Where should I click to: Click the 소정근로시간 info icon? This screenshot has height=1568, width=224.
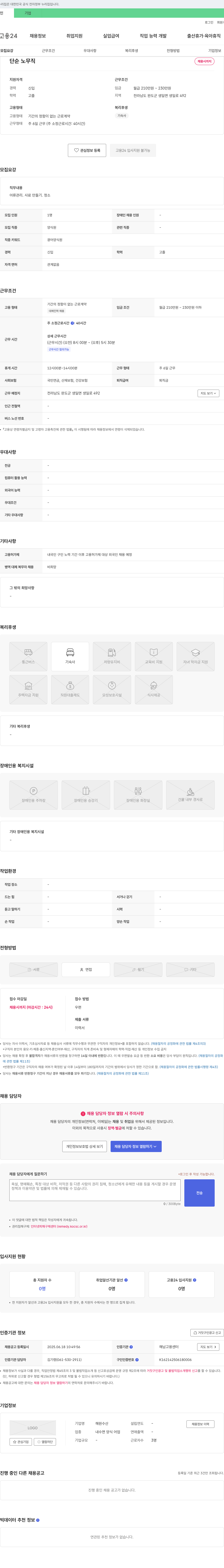[72, 323]
